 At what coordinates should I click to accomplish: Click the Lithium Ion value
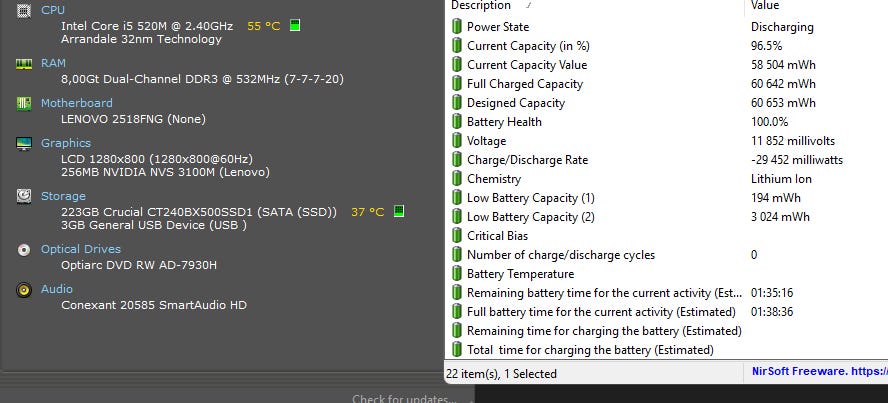781,179
